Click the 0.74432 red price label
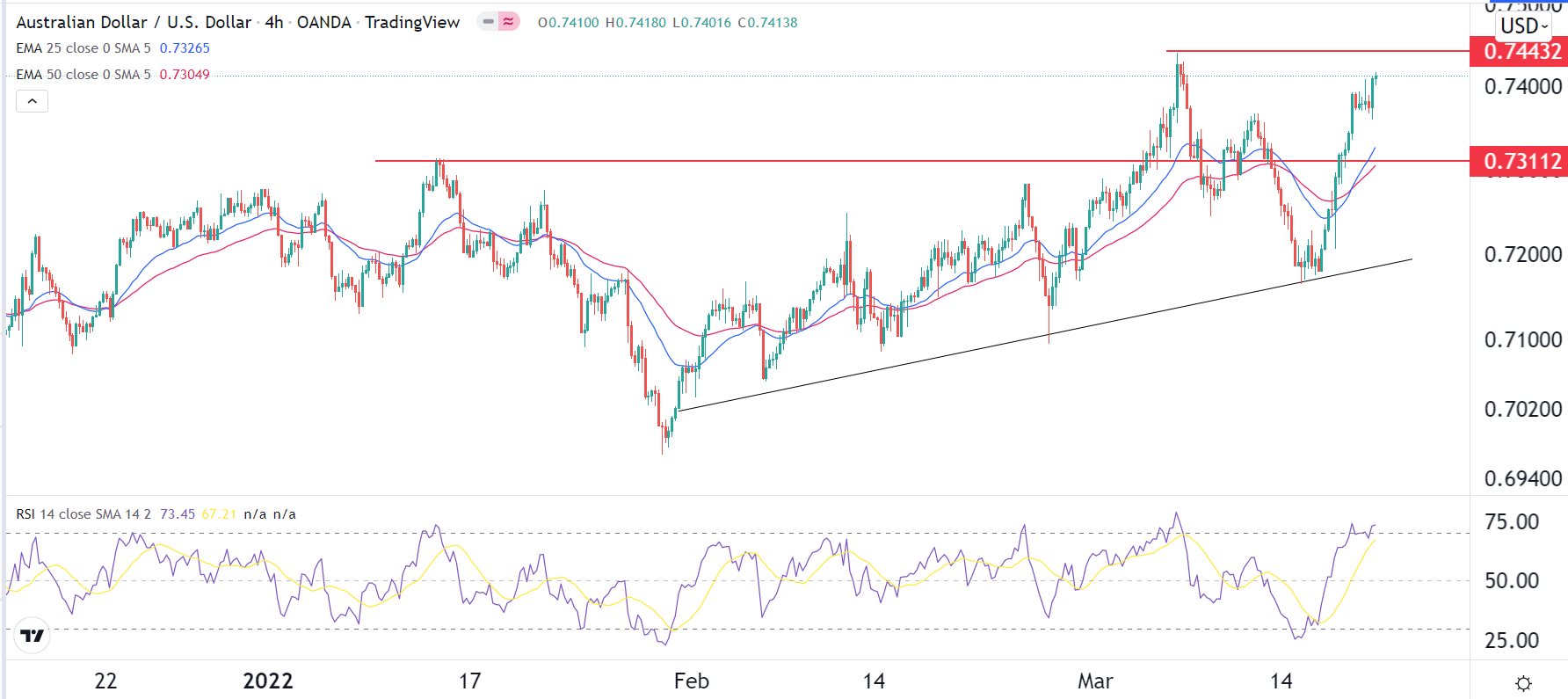 1521,52
